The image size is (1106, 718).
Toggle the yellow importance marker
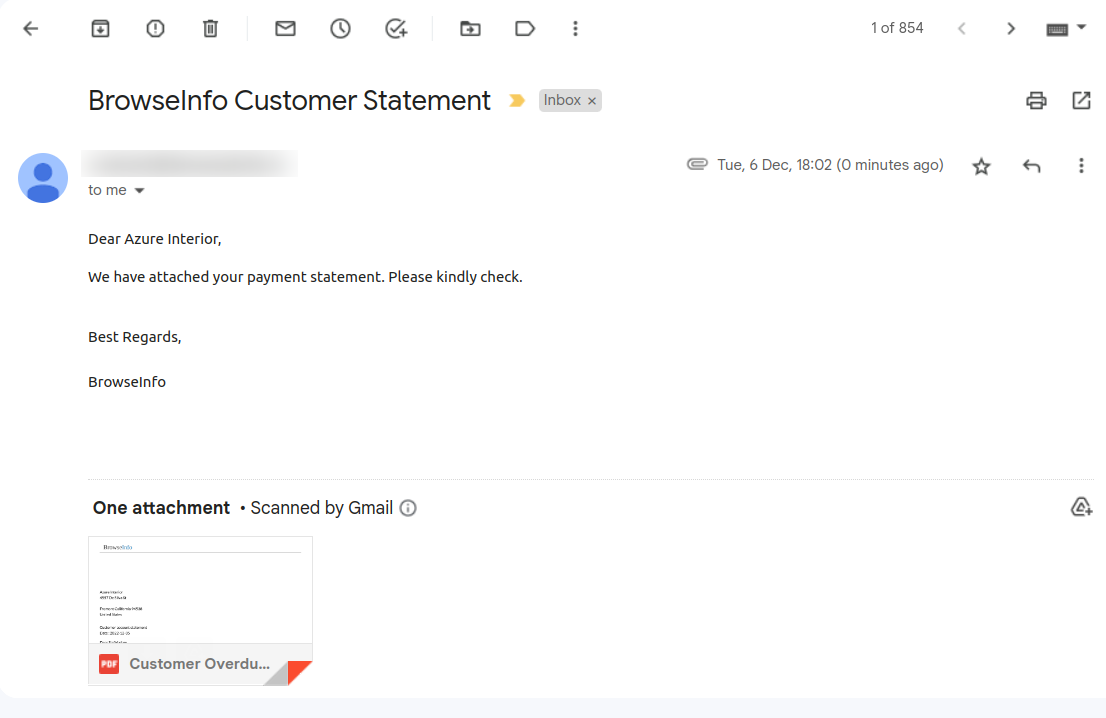(x=517, y=101)
